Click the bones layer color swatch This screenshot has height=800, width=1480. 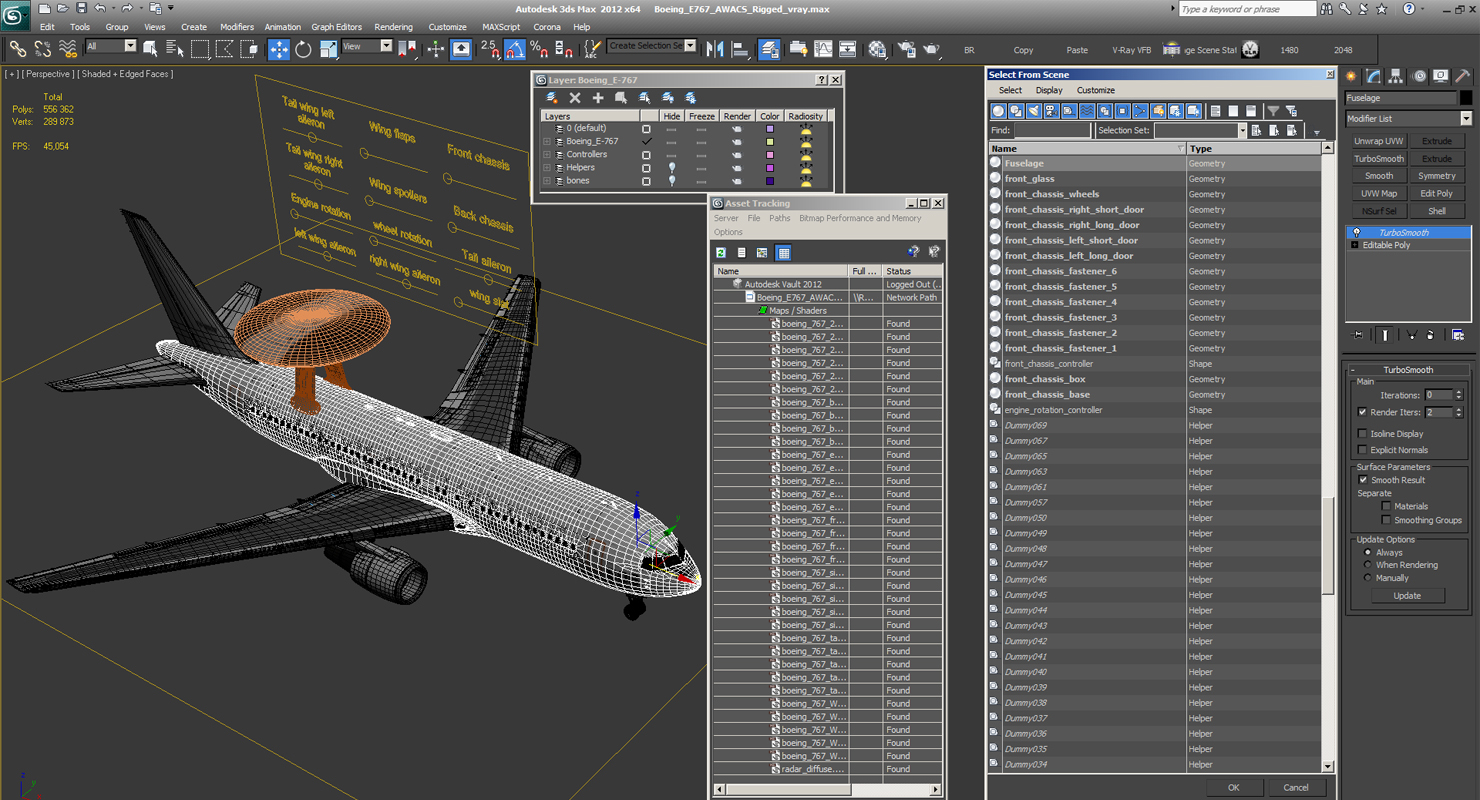(769, 181)
